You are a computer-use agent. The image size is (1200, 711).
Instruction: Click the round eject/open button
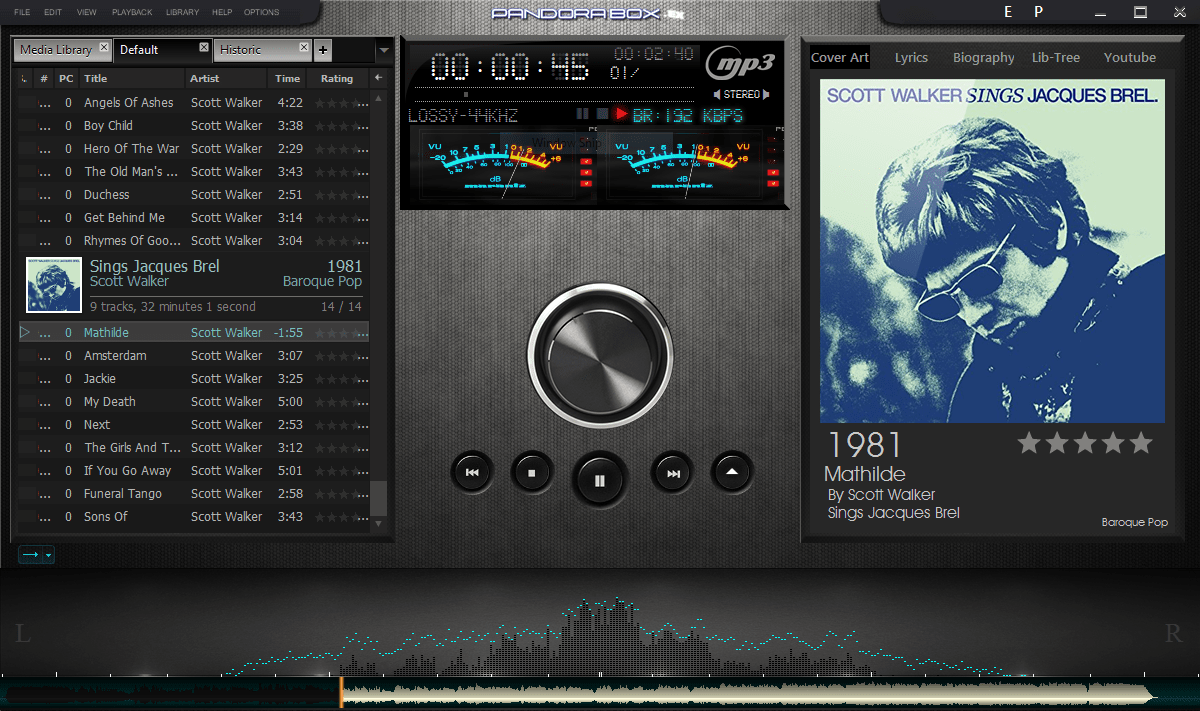(732, 471)
